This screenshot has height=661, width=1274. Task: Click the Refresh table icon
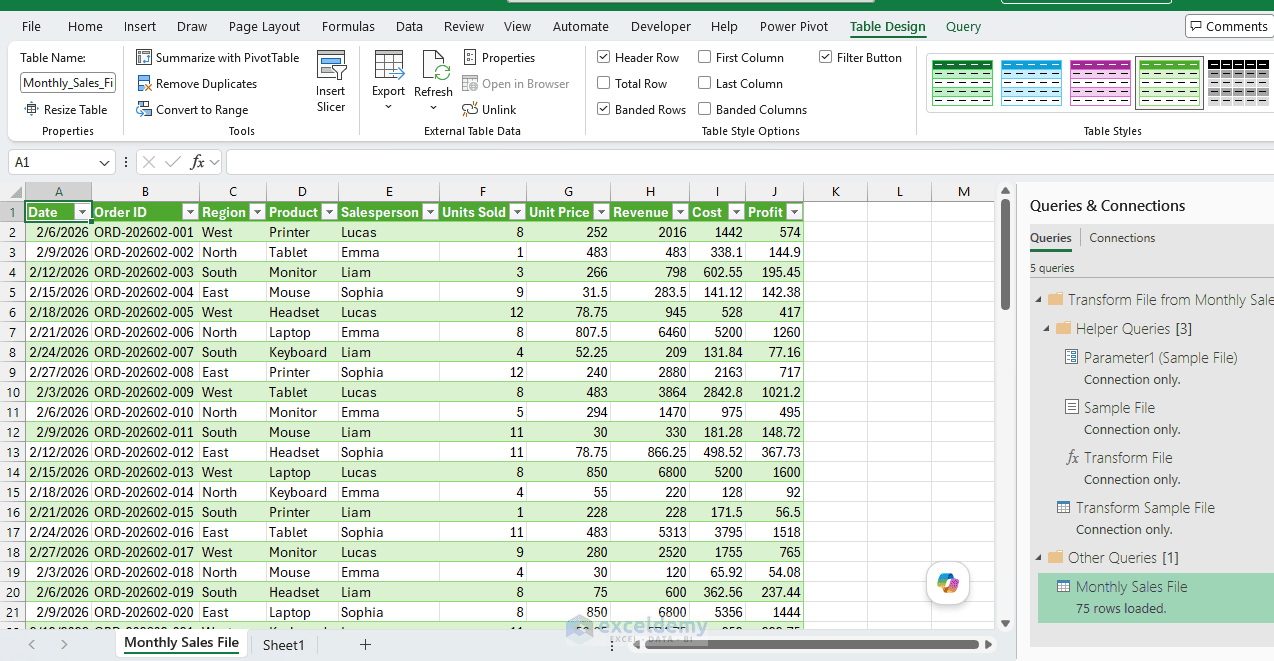(435, 66)
